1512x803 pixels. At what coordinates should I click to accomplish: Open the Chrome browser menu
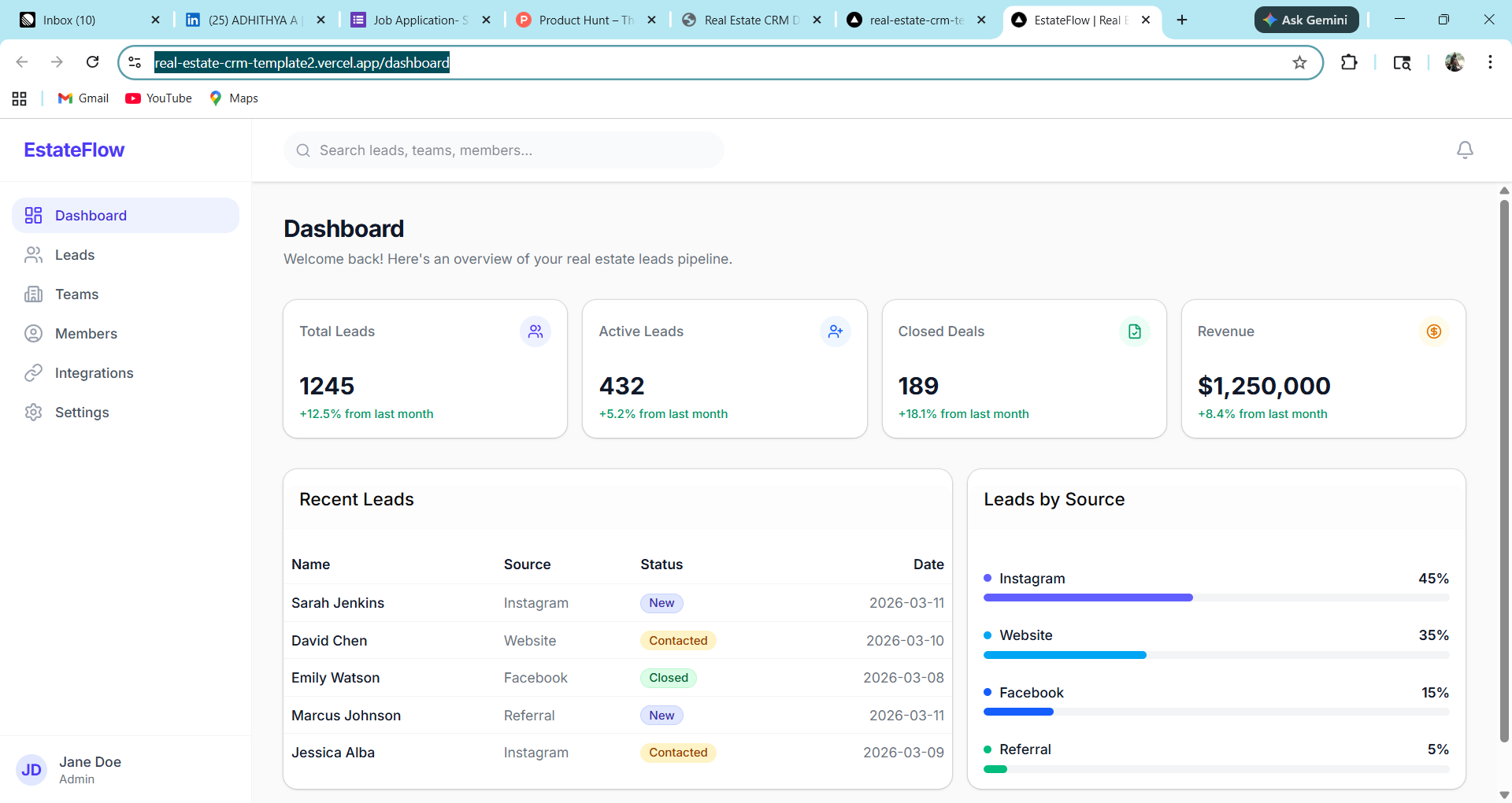[1490, 62]
